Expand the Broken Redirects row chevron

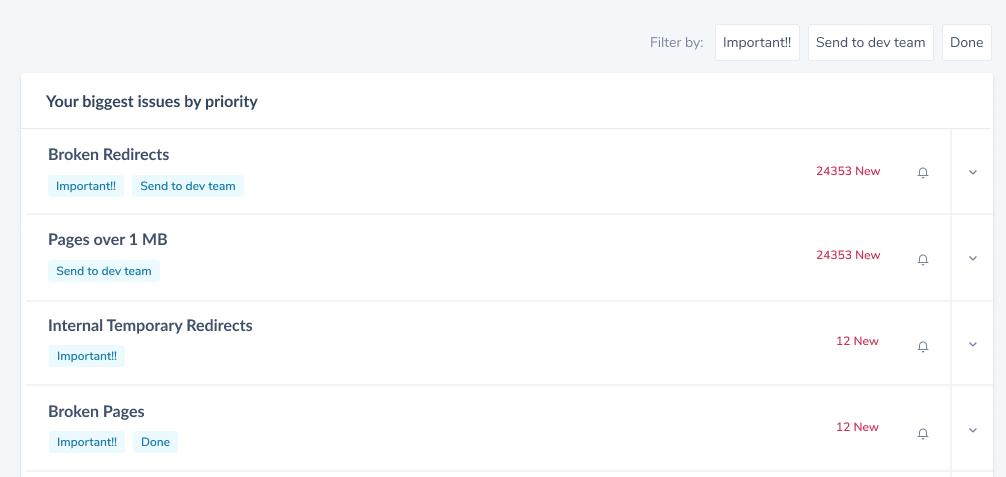point(973,172)
